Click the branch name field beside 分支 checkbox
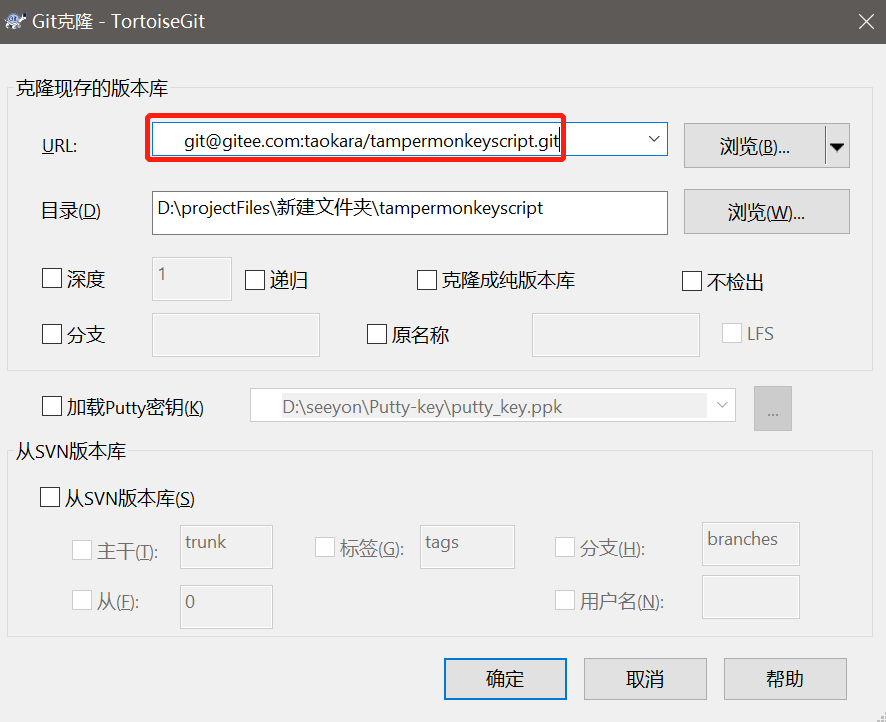This screenshot has height=722, width=886. click(236, 335)
